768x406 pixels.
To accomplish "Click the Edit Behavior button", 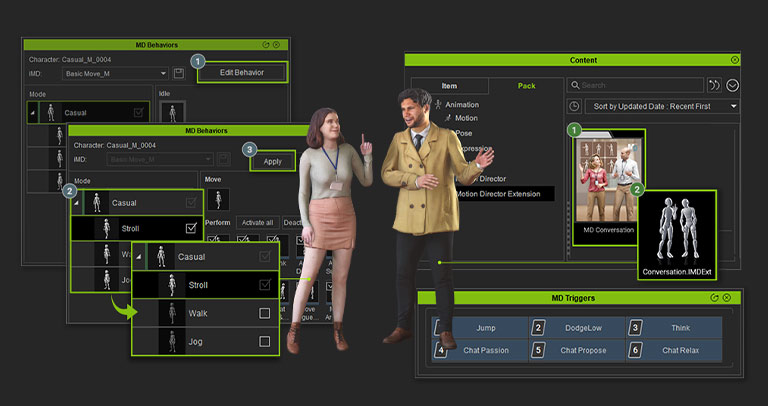I will pos(242,72).
